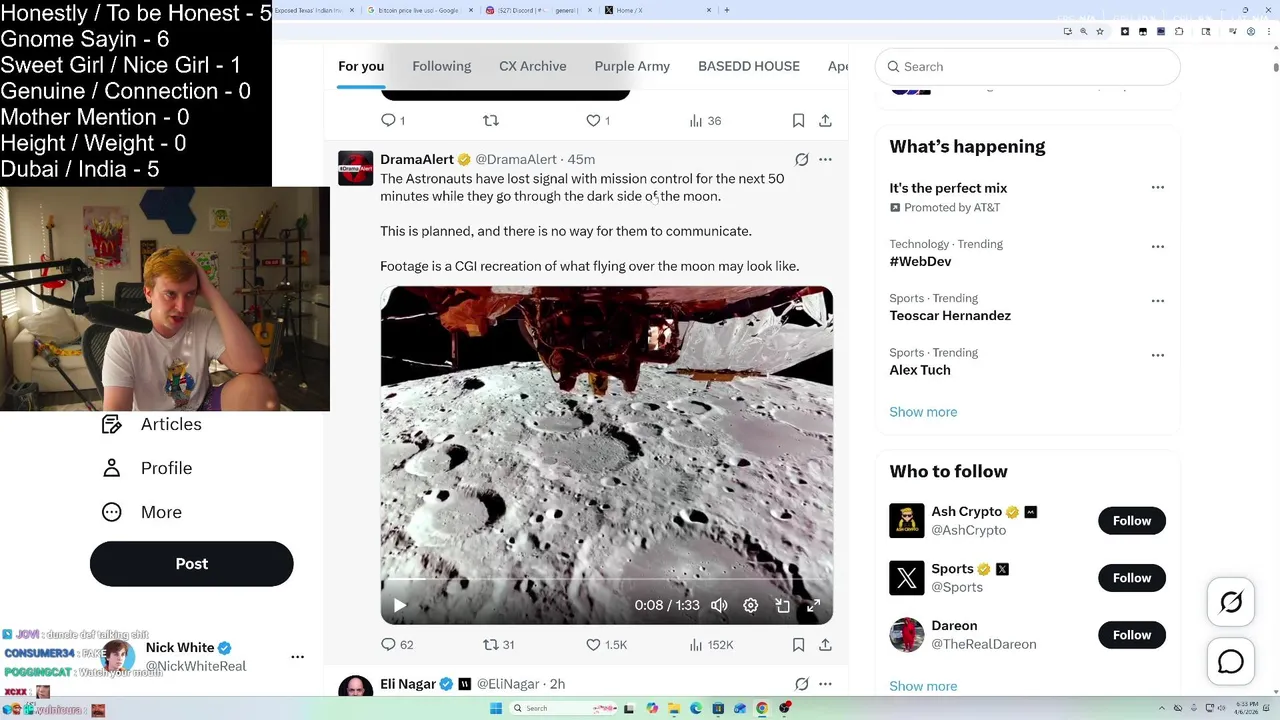This screenshot has height=720, width=1280.
Task: Open the floating Messages chat button
Action: click(x=1231, y=662)
